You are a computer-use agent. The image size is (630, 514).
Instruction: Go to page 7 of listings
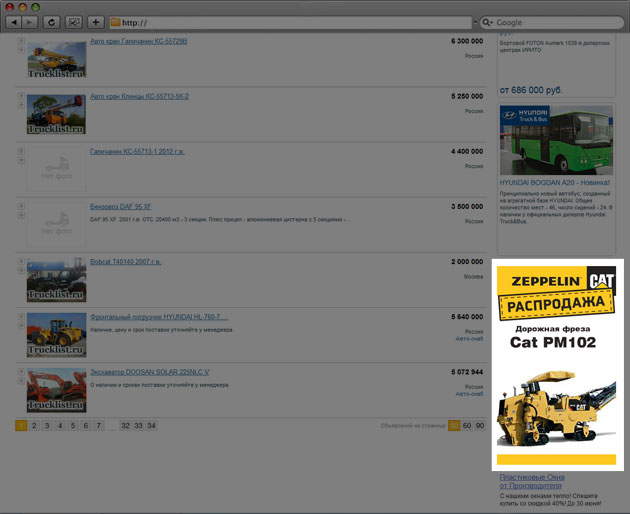click(98, 426)
